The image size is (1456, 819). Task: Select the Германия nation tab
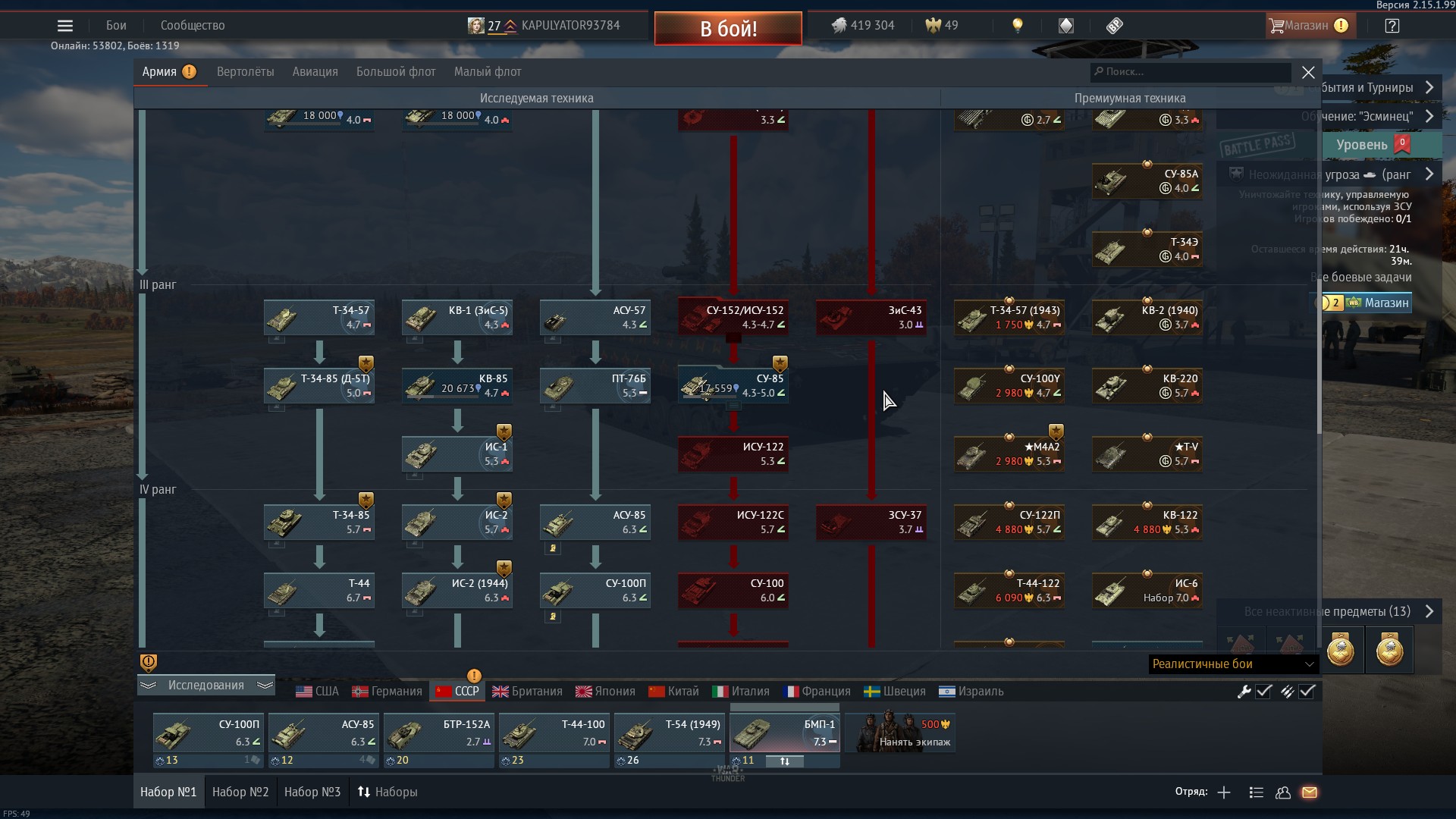click(x=387, y=692)
